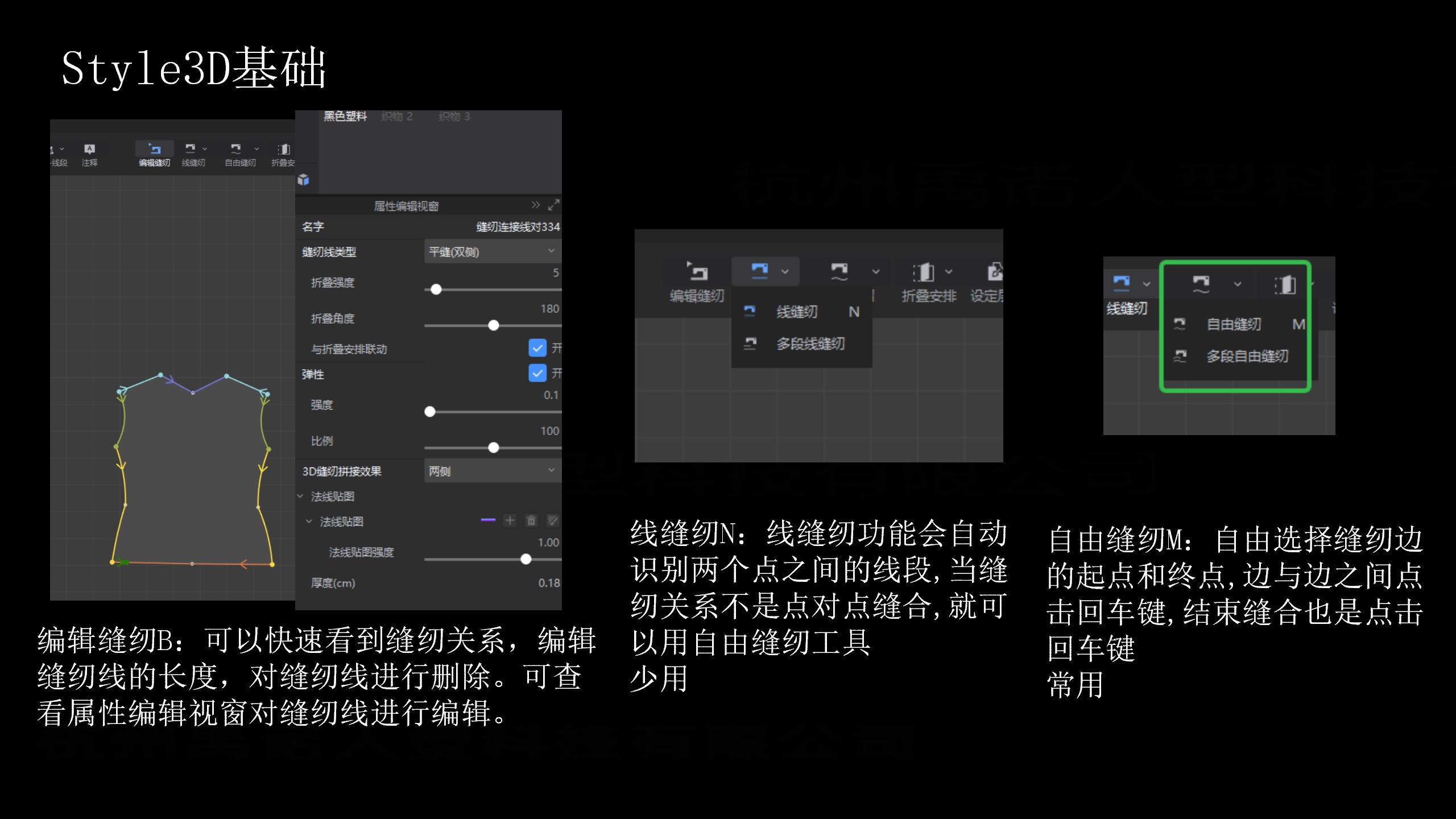Click the 比例 slider handle

[494, 448]
